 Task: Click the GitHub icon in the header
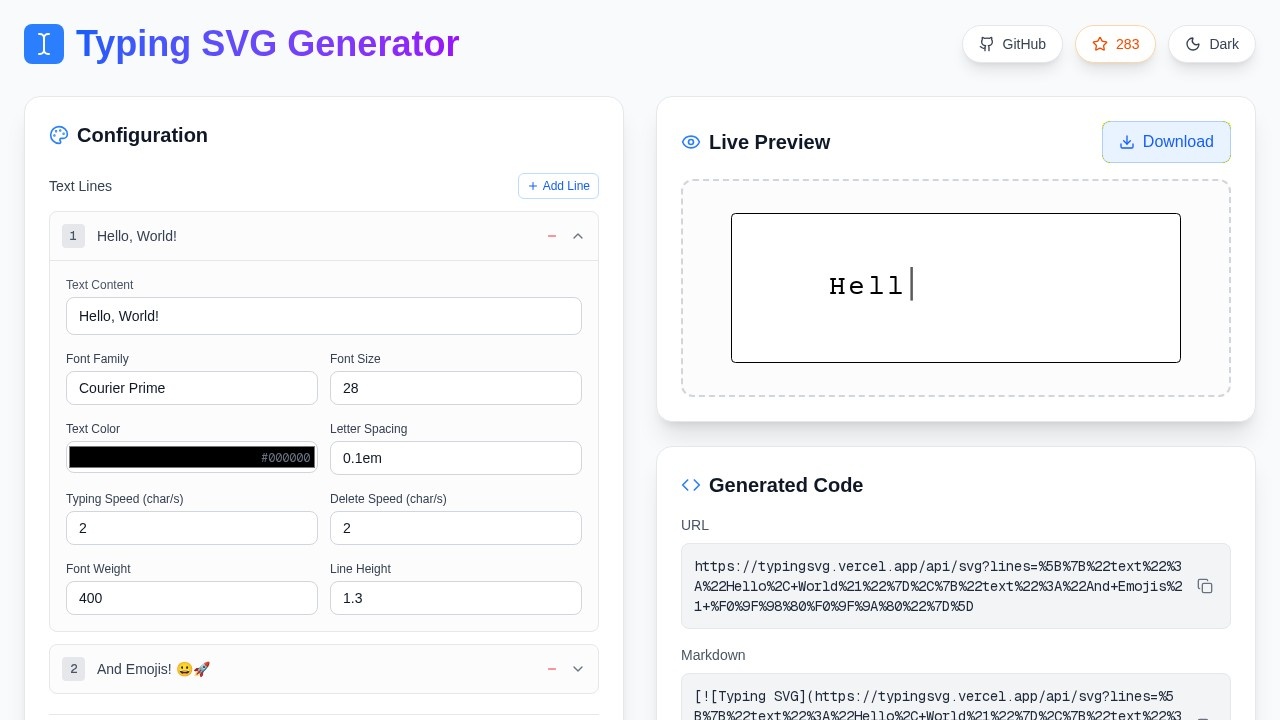tap(987, 44)
